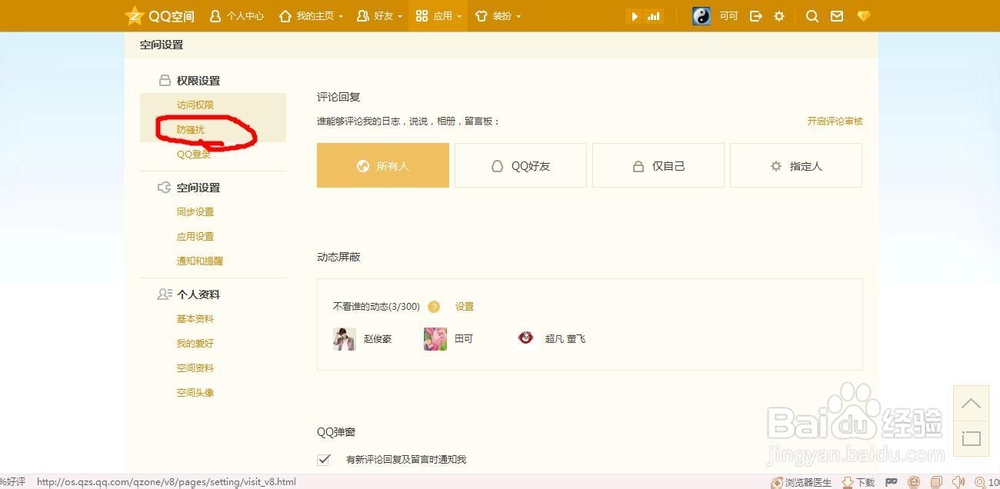
Task: Select QQ好友 comment permission
Action: point(520,165)
